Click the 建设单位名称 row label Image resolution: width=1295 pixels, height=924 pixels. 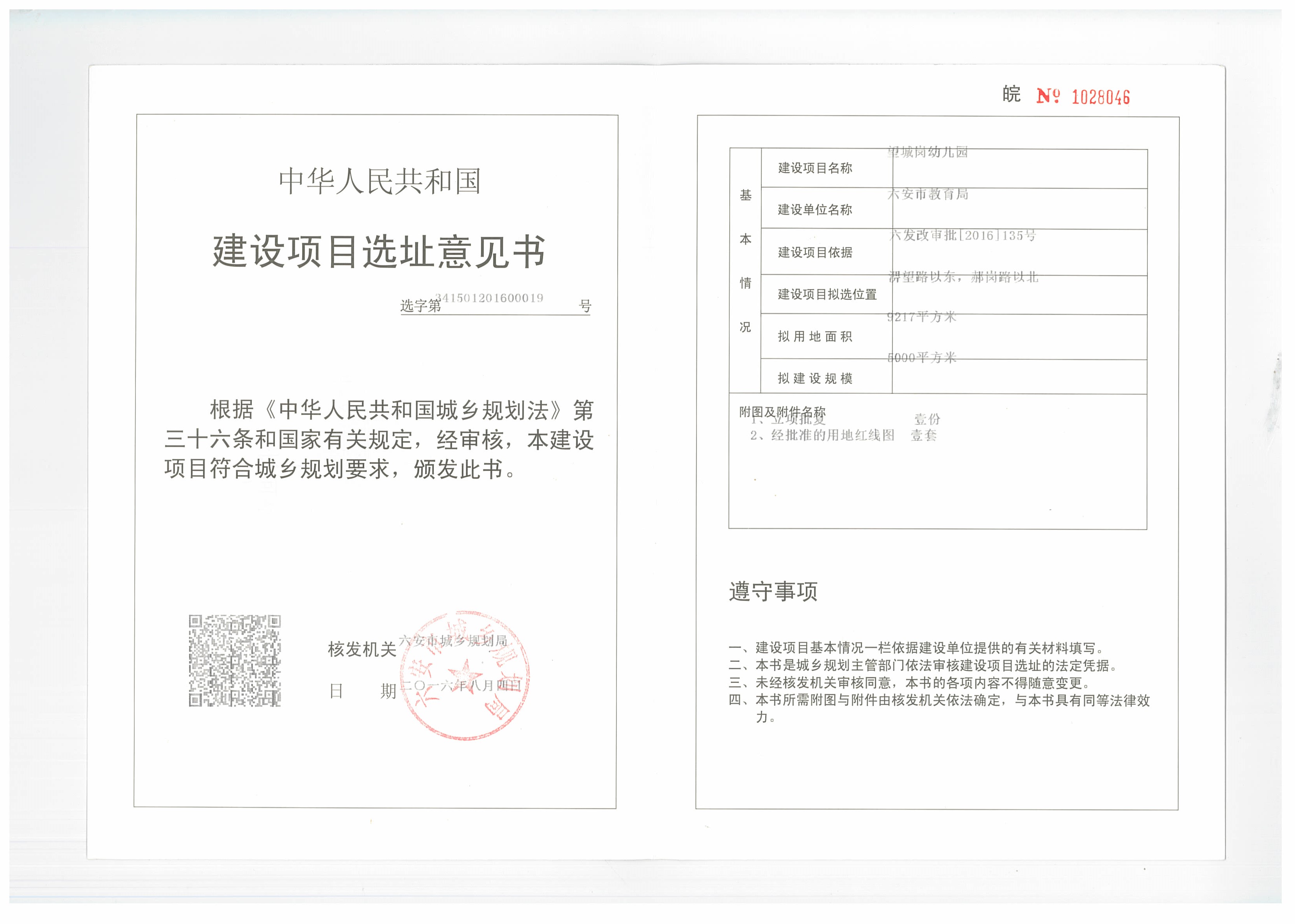(814, 210)
